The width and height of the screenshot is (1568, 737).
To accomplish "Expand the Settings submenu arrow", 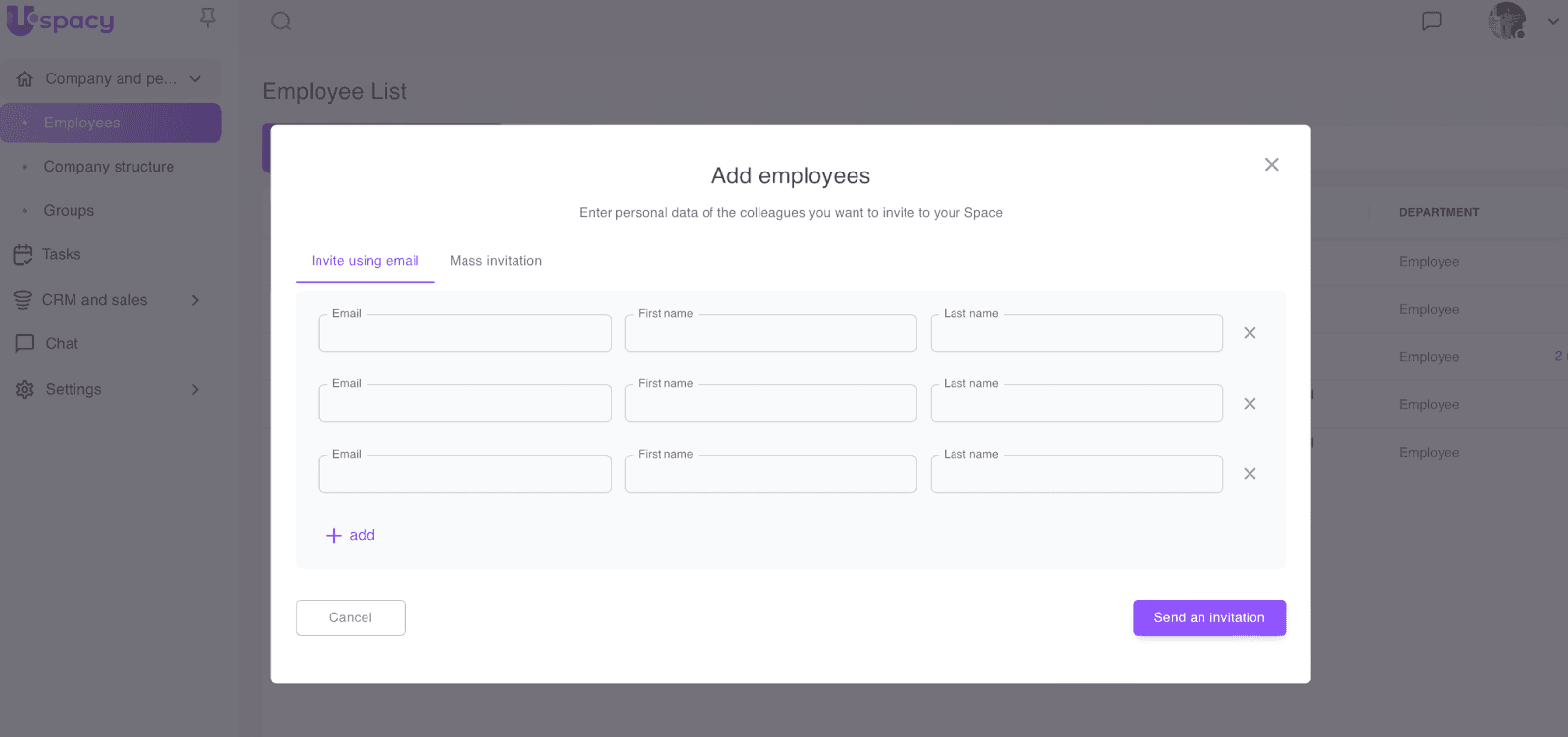I will click(x=195, y=389).
